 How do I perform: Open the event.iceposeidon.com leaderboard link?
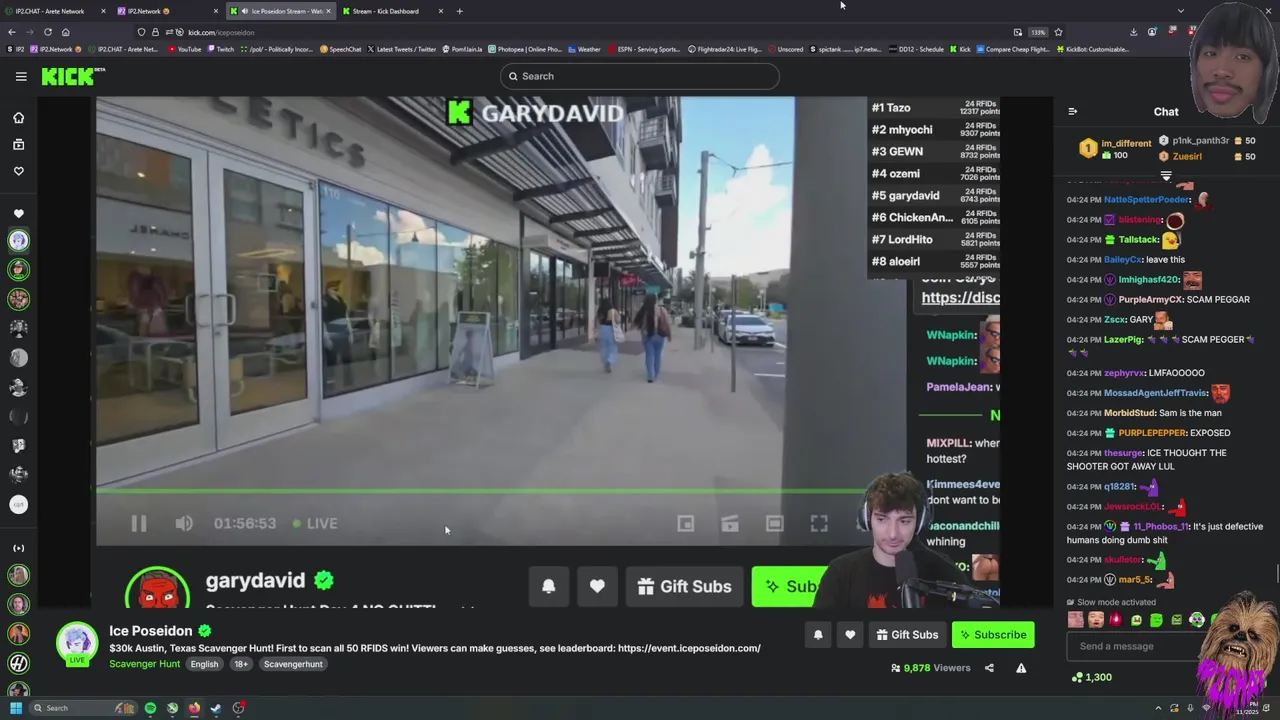(x=689, y=648)
